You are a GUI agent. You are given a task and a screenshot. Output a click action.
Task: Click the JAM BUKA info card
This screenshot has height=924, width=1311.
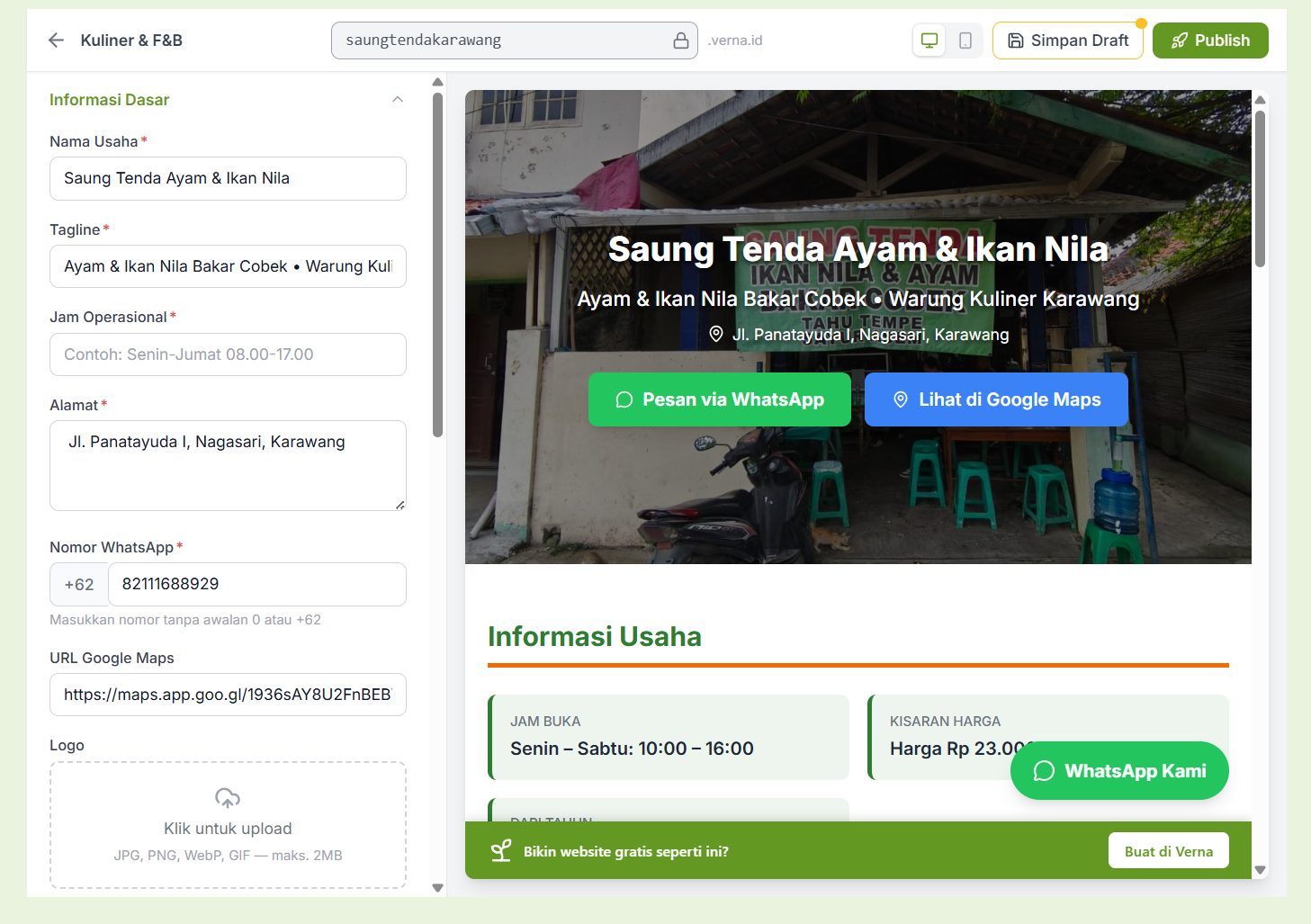[x=669, y=737]
